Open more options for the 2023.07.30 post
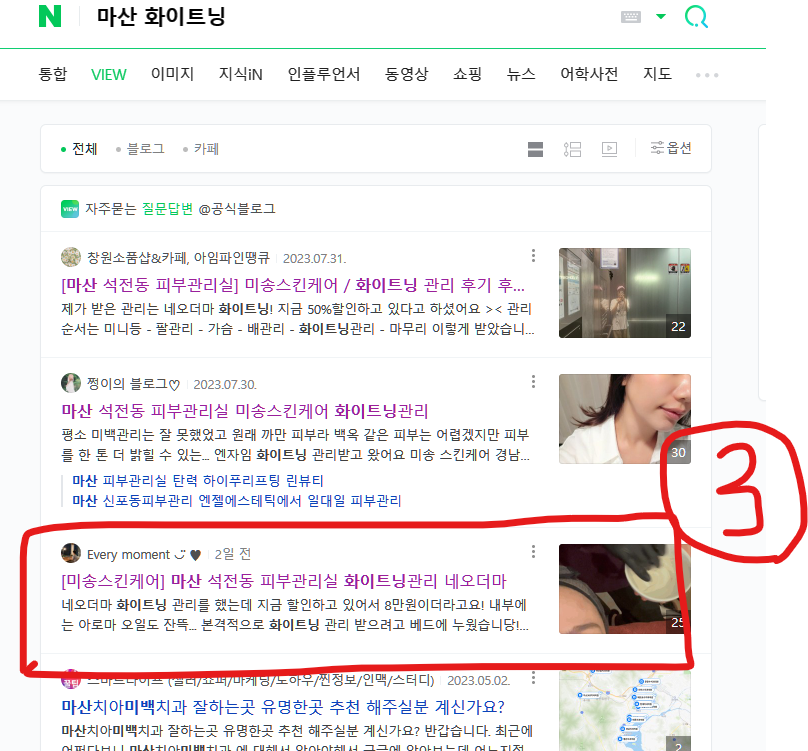This screenshot has height=751, width=808. tap(533, 382)
